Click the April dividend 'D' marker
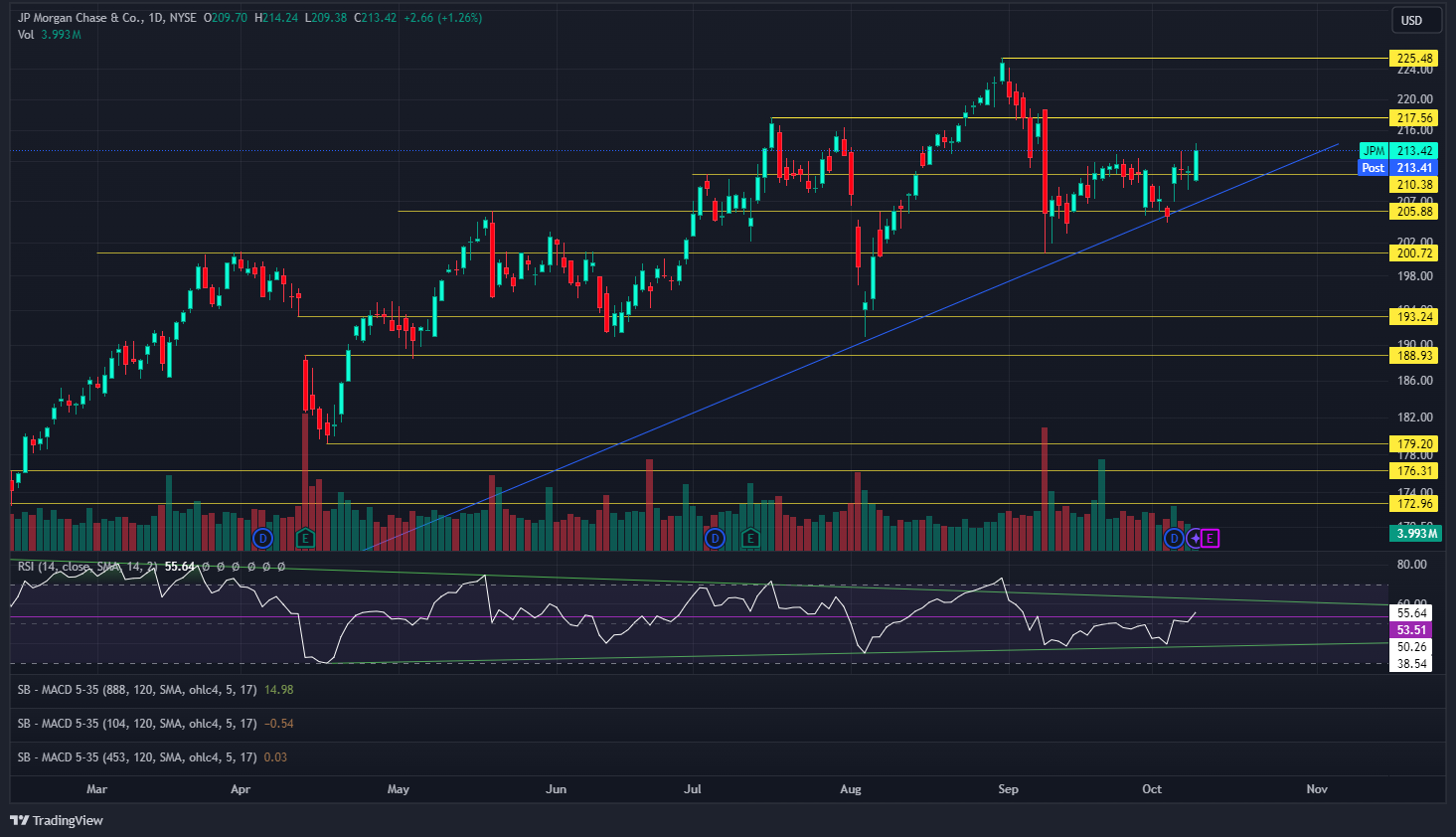 (262, 539)
